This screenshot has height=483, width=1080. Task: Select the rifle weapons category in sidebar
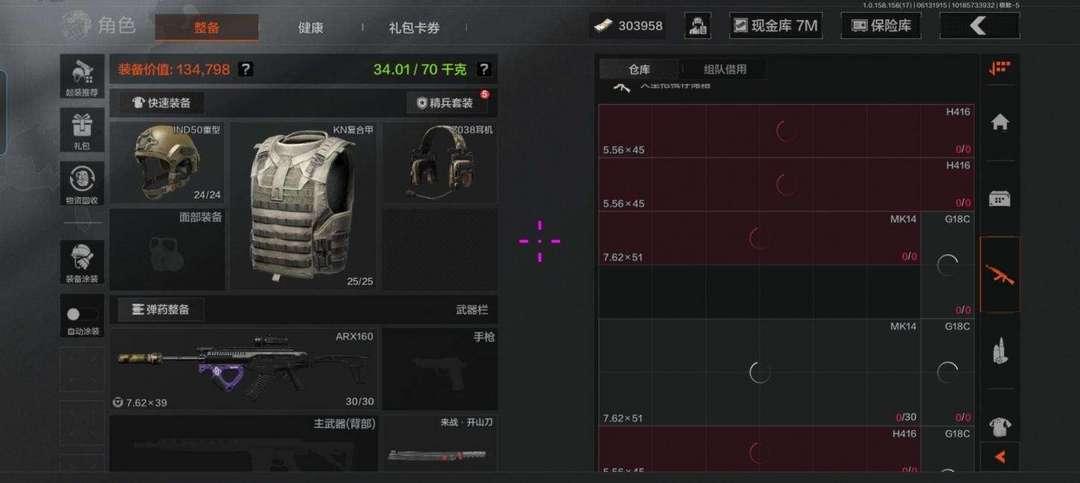click(x=999, y=275)
